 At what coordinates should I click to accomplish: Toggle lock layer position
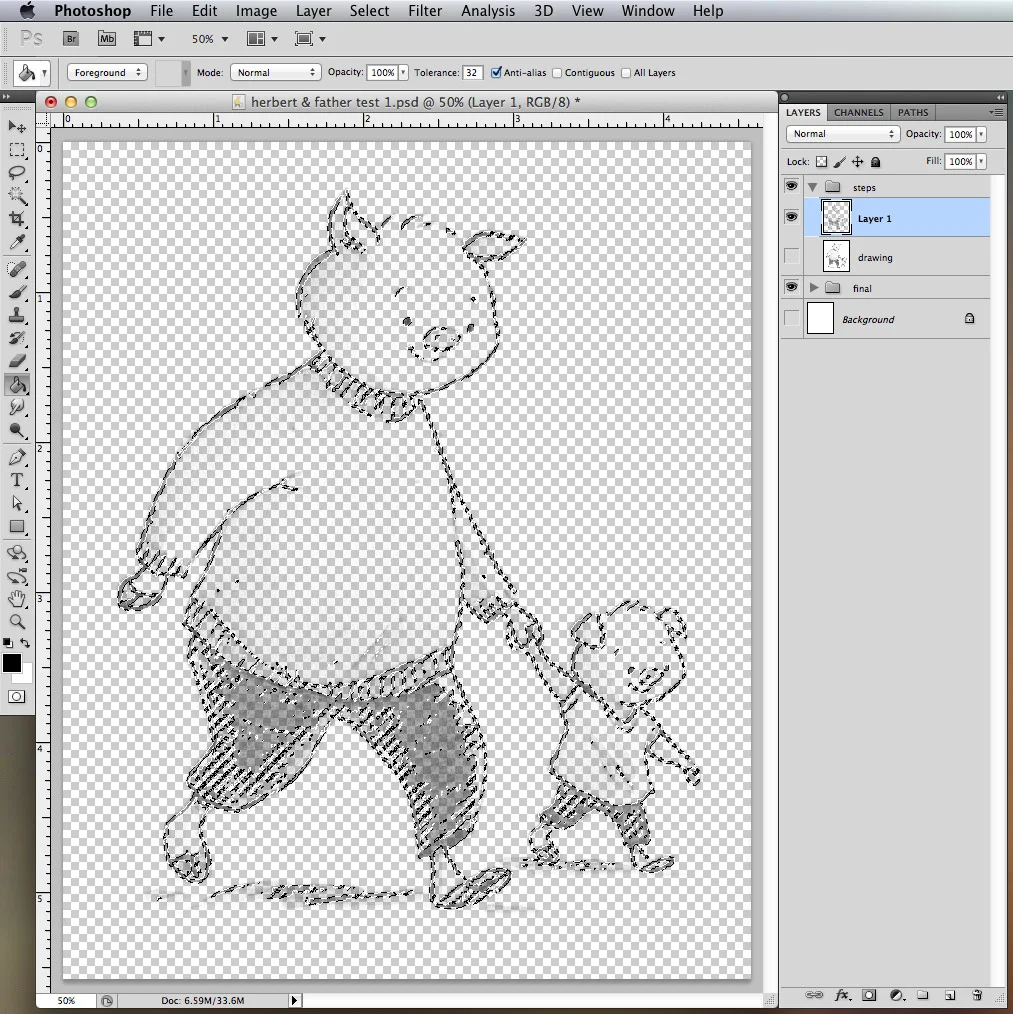pos(857,162)
